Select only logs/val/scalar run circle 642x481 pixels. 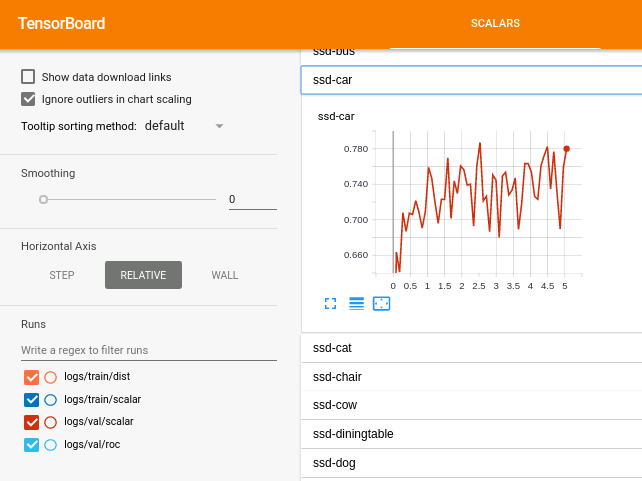(51, 422)
